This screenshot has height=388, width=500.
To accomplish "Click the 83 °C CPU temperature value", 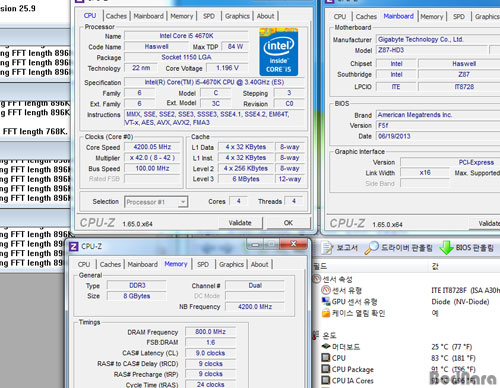I will click(x=453, y=358).
